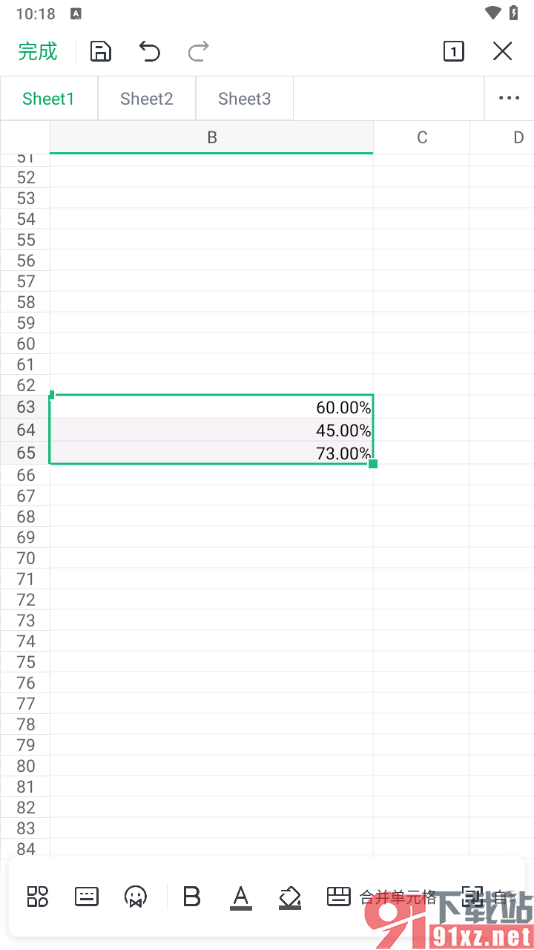534x950 pixels.
Task: Open font color underlined A tool
Action: click(241, 897)
